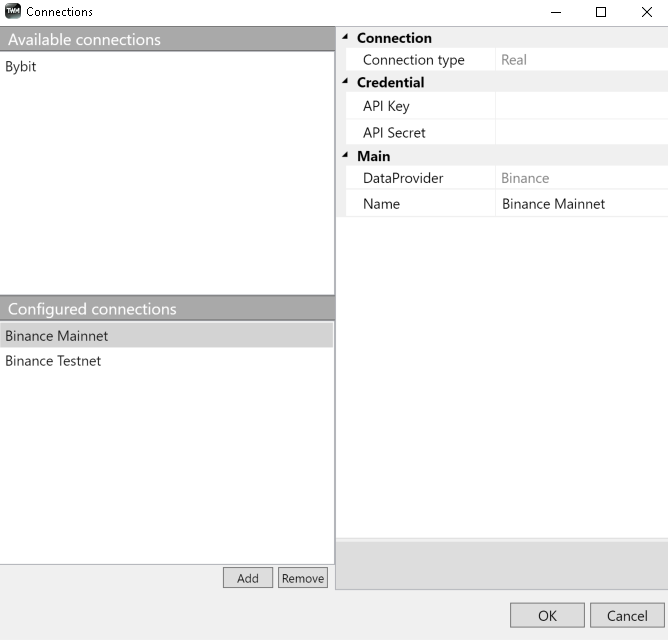This screenshot has width=668, height=640.
Task: Maximize the Connections window
Action: 601,12
